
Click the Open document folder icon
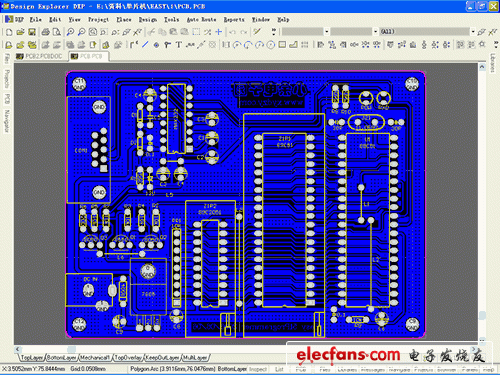click(20, 32)
